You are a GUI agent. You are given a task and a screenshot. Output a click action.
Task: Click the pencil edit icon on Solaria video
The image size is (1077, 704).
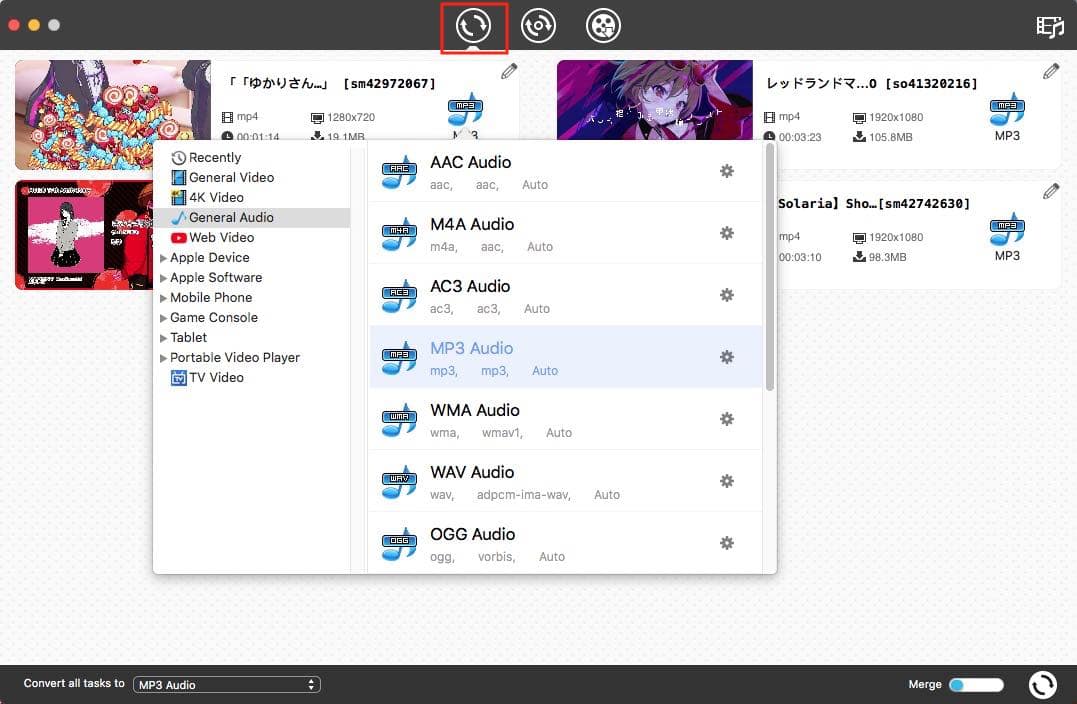tap(1050, 191)
